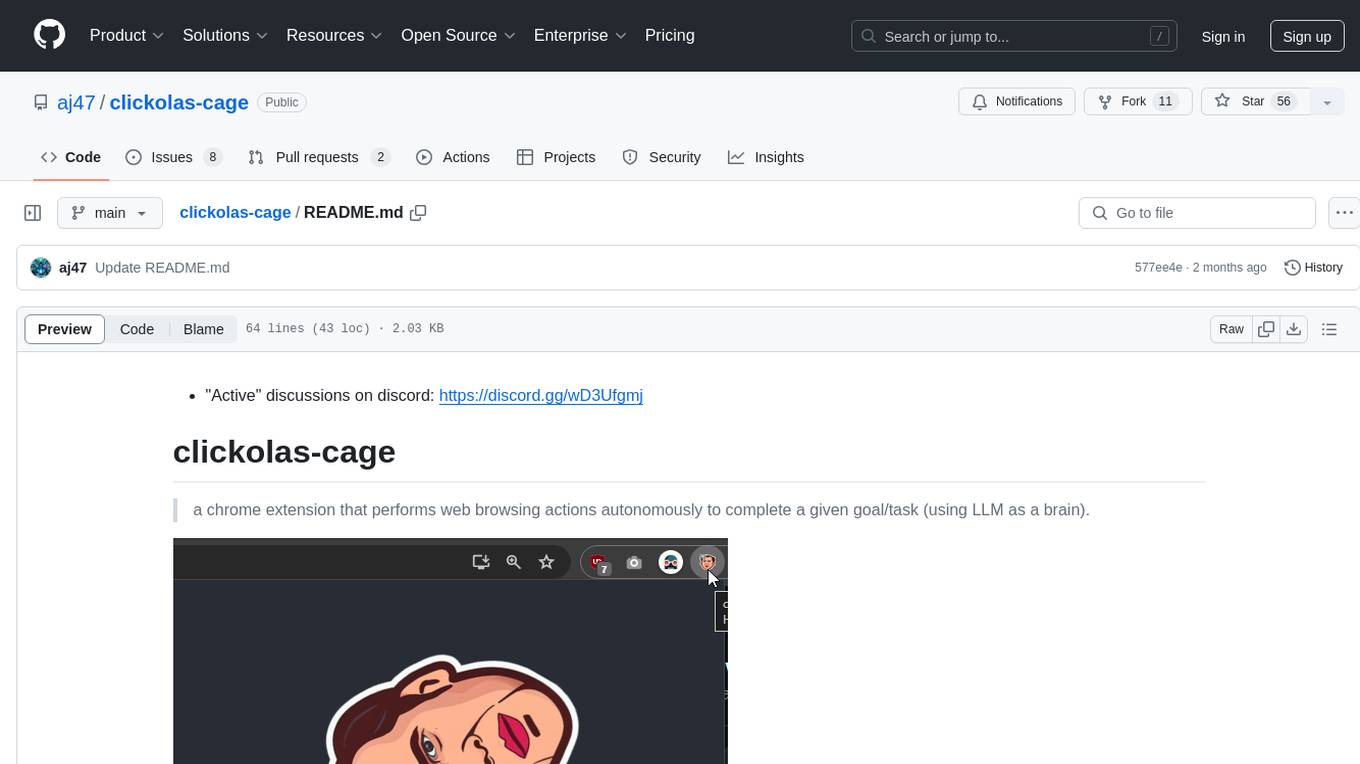
Task: Click the 64 lines file size text
Action: click(x=345, y=329)
